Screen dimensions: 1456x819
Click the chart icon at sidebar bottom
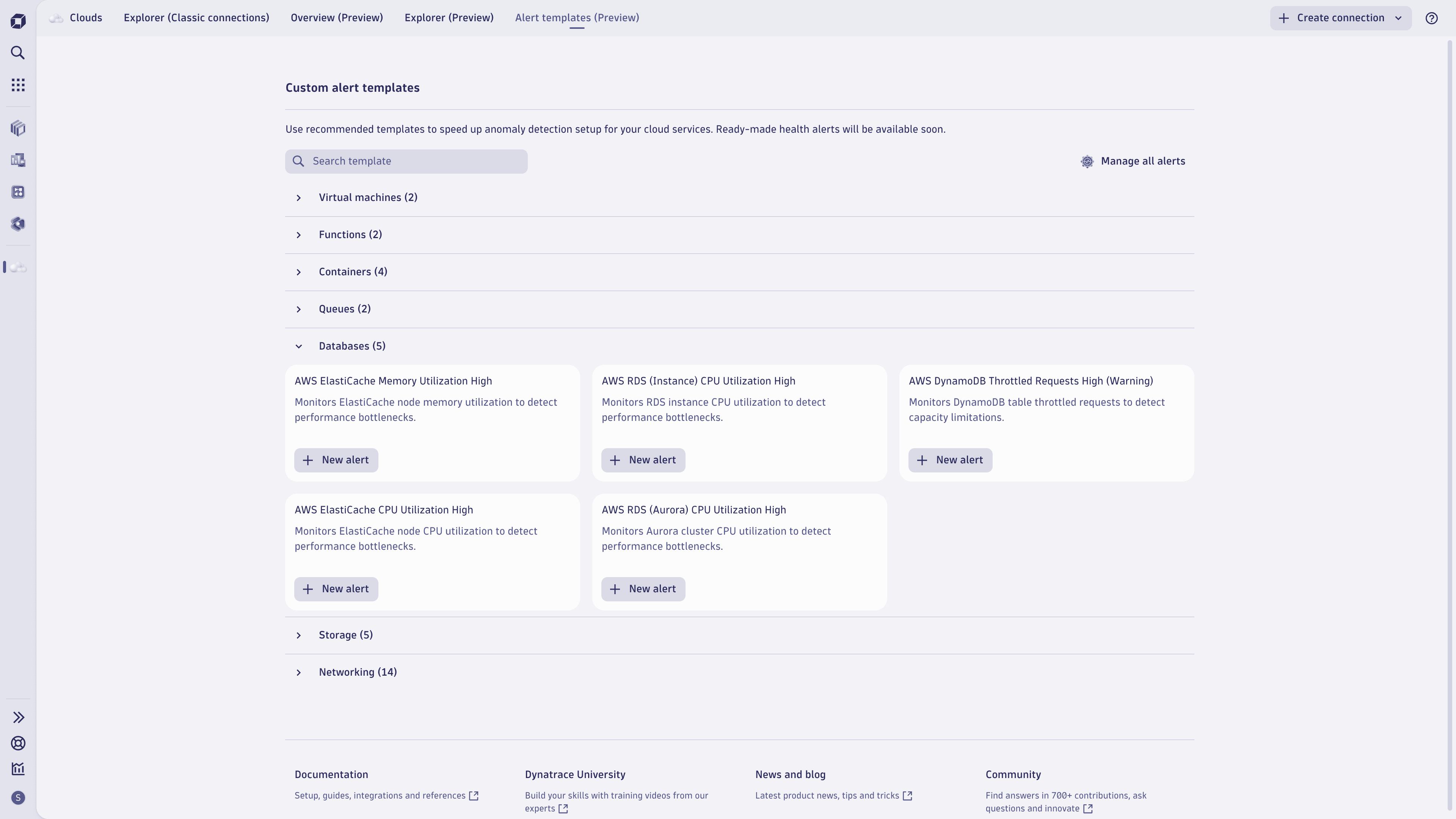tap(18, 769)
